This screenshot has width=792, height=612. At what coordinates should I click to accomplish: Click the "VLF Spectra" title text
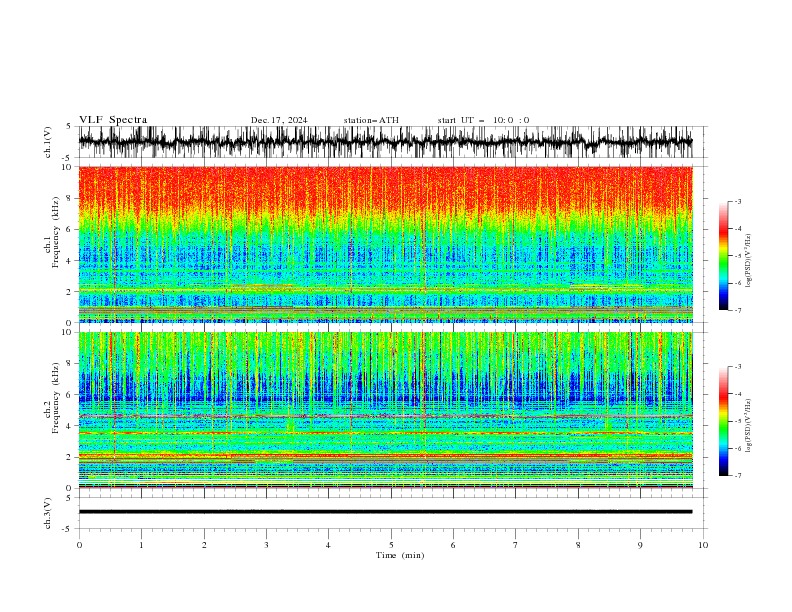[113, 120]
